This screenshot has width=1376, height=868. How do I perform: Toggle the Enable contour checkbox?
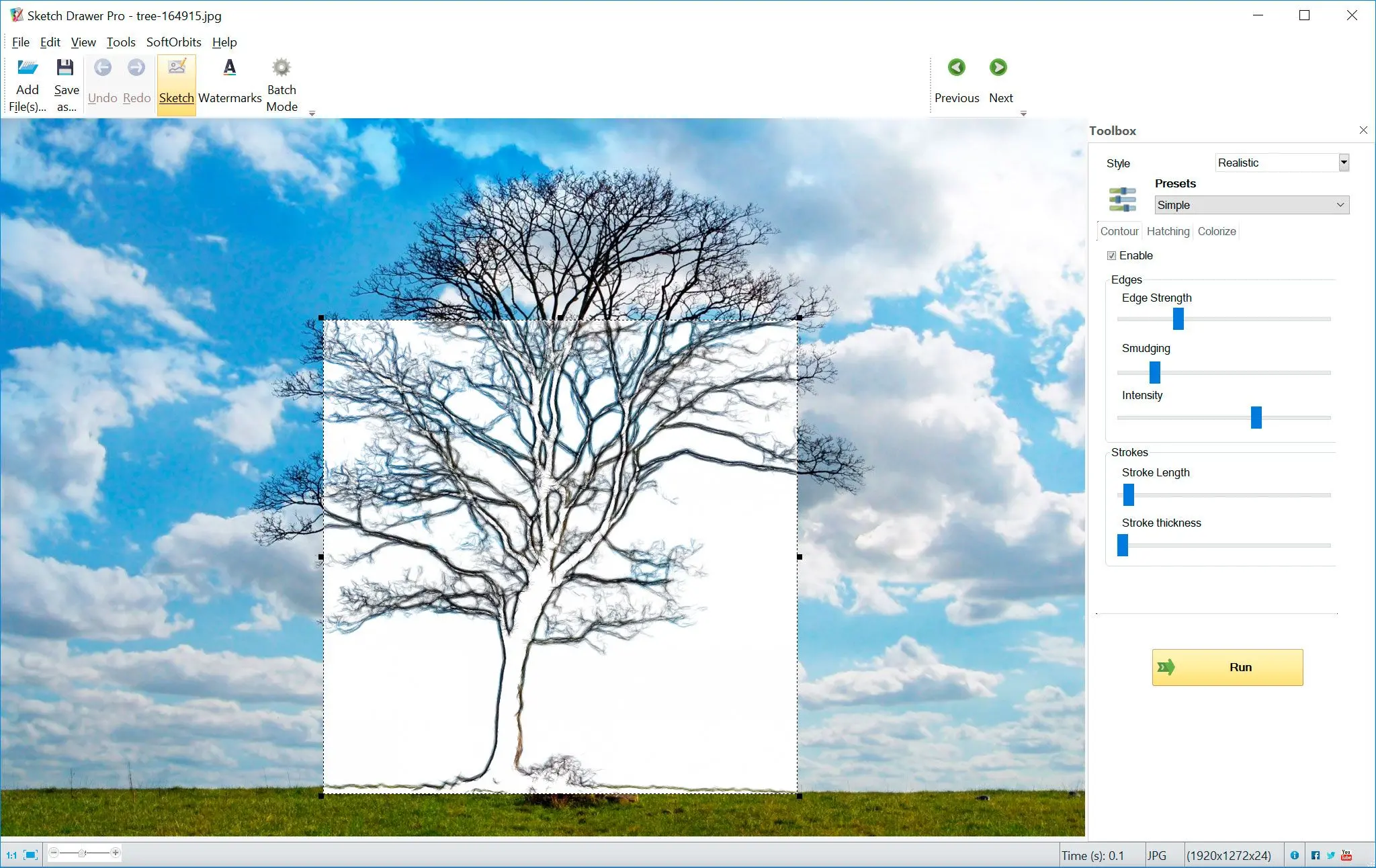click(x=1113, y=255)
